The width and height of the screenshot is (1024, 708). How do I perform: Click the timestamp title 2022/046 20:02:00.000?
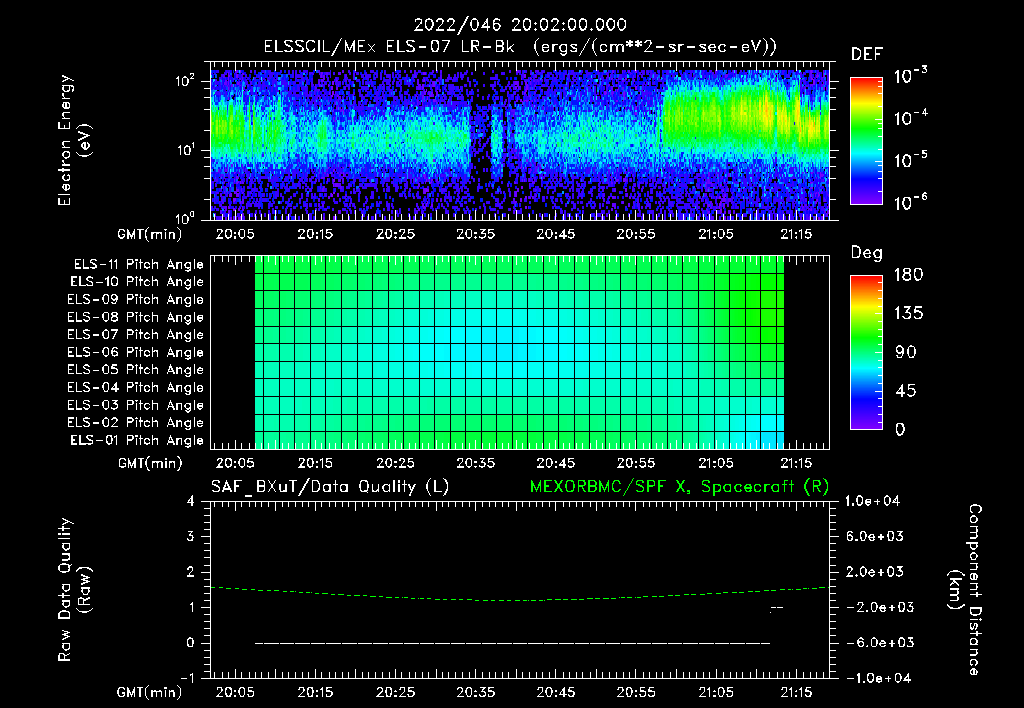click(x=520, y=25)
